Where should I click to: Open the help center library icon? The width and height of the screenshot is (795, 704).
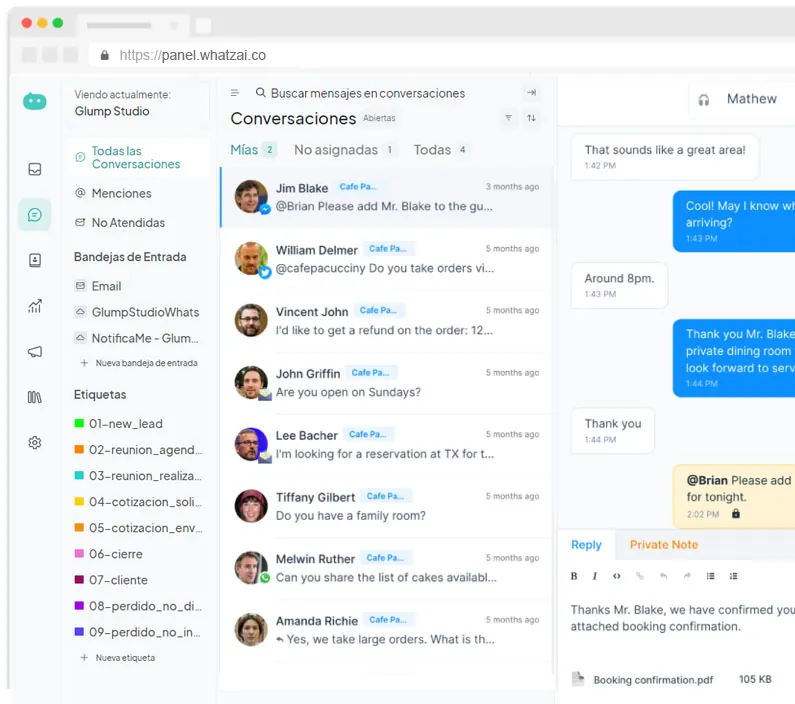pyautogui.click(x=34, y=397)
